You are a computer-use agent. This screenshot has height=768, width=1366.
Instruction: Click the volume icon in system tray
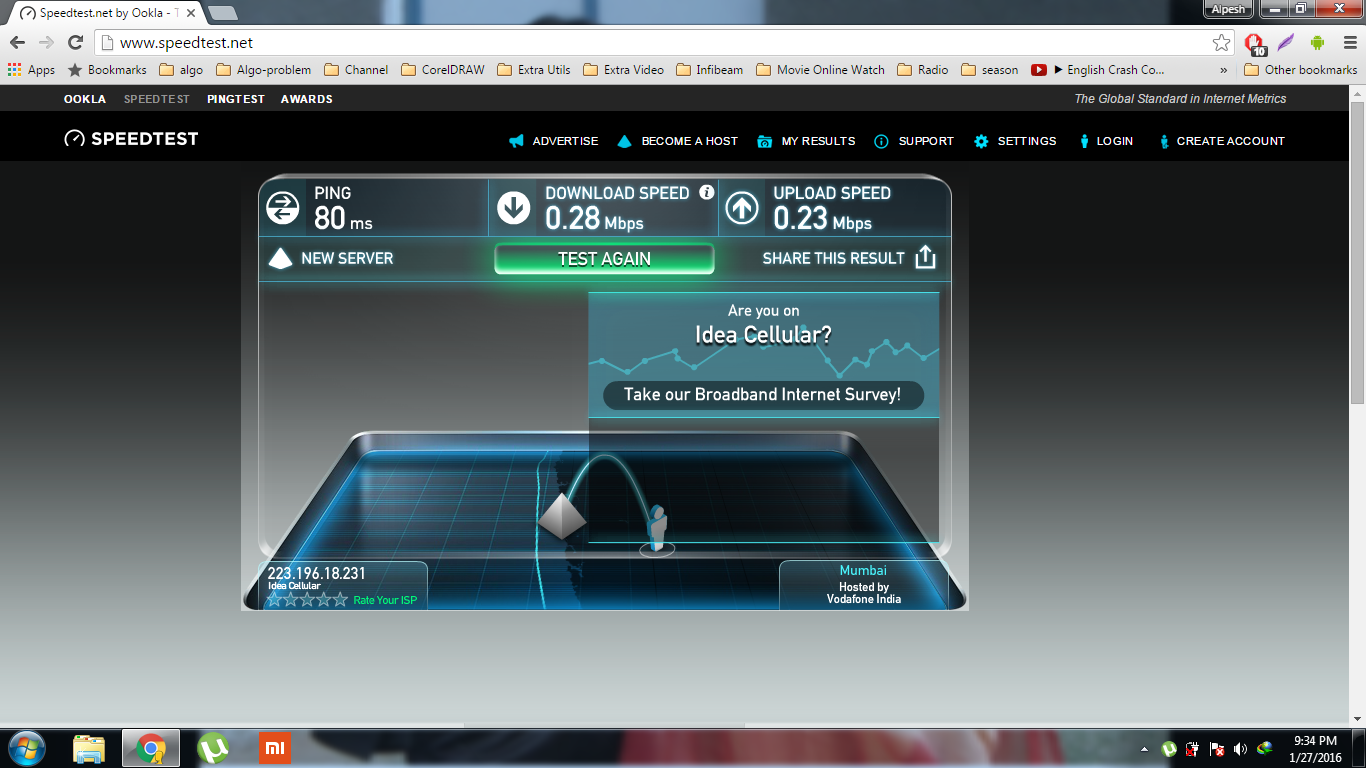[x=1240, y=749]
